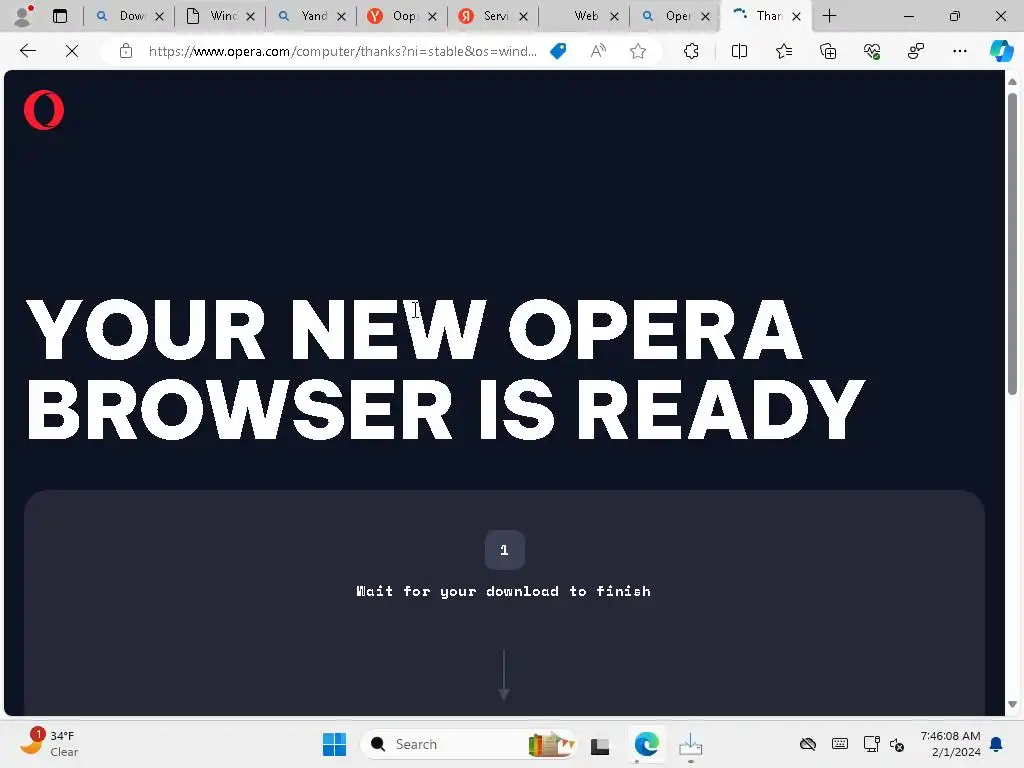Open a new tab with plus button

(x=829, y=16)
